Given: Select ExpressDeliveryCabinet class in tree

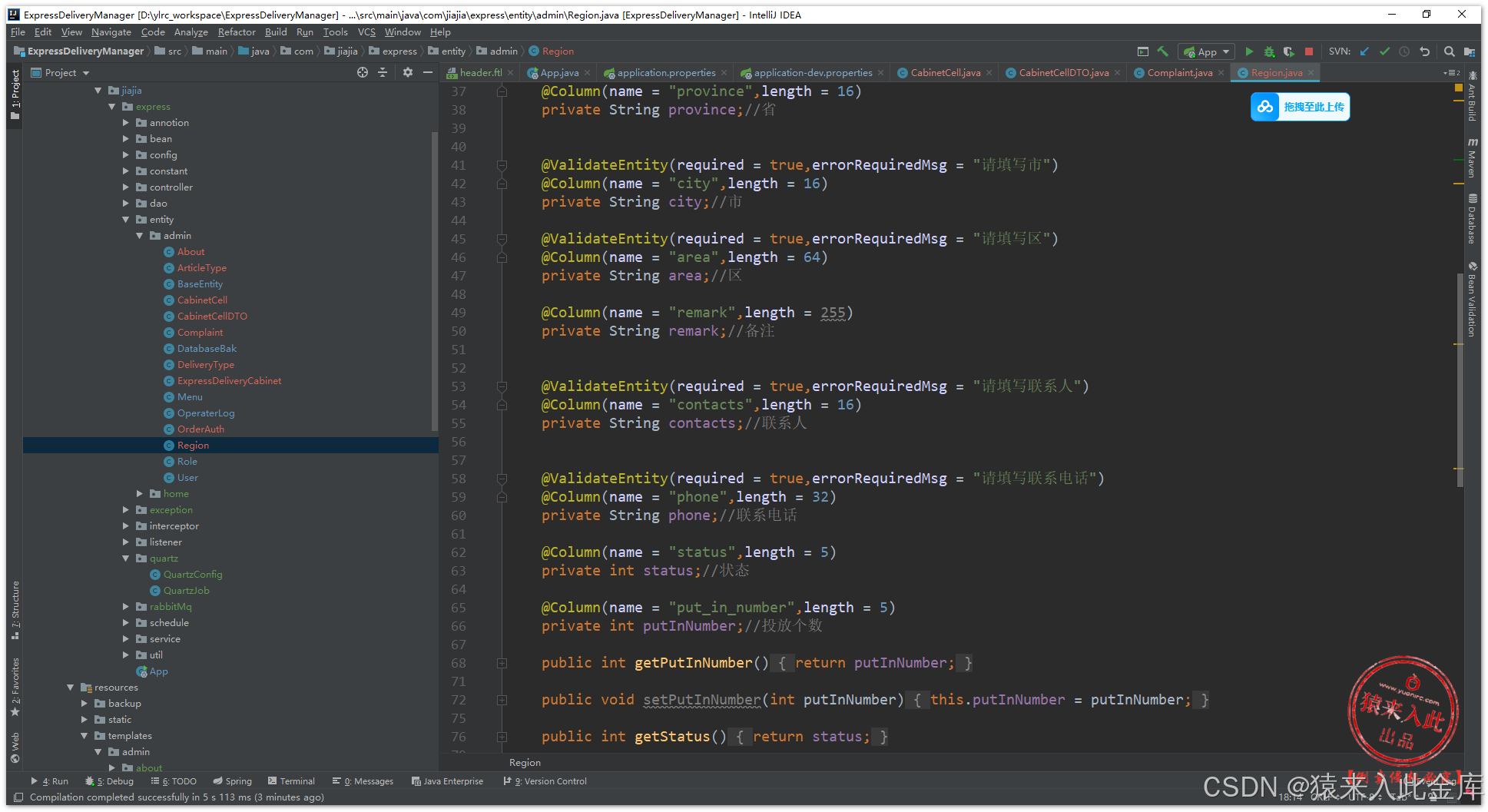Looking at the screenshot, I should 229,381.
